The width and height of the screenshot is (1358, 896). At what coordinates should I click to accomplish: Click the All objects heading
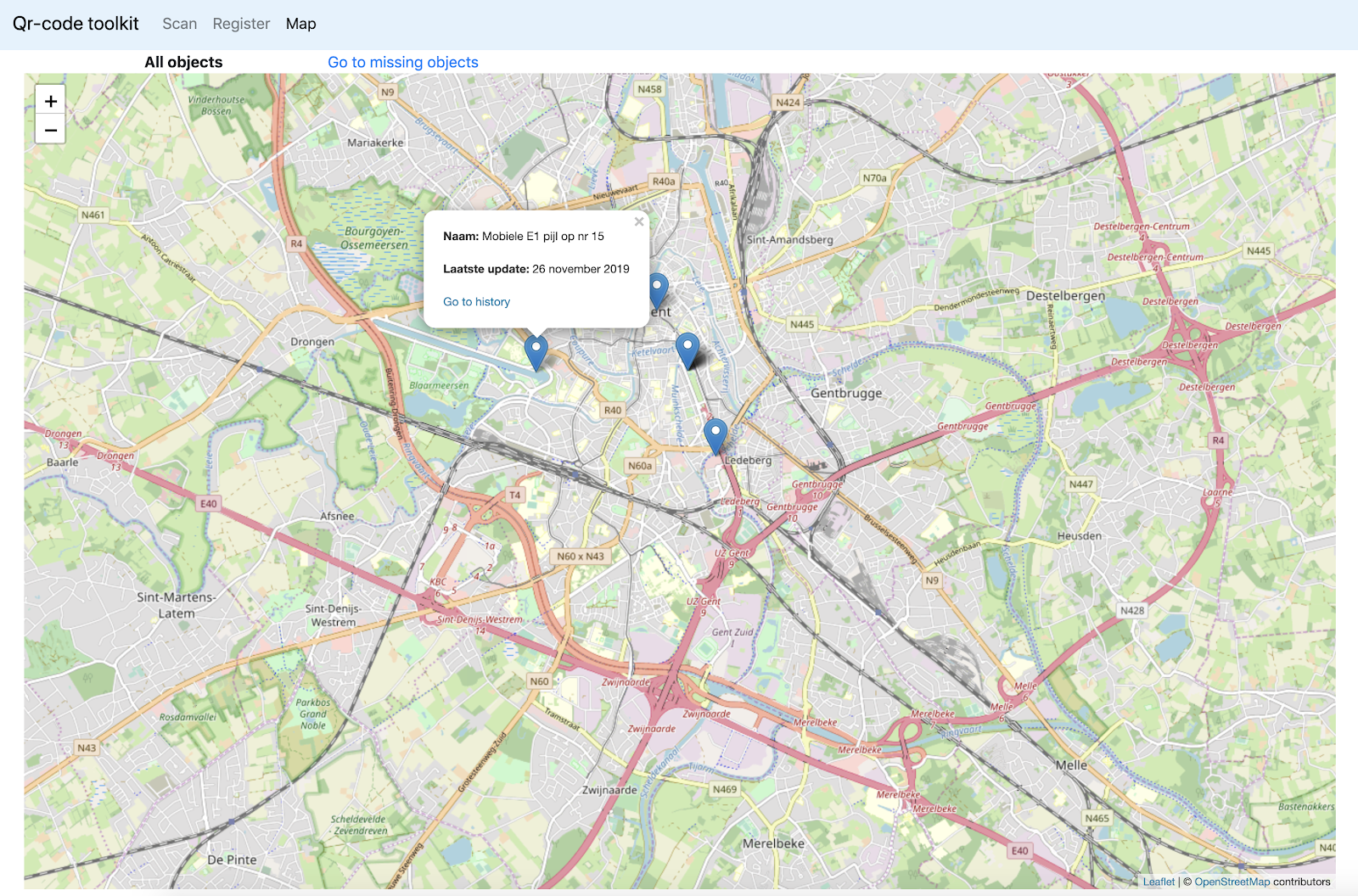click(183, 62)
